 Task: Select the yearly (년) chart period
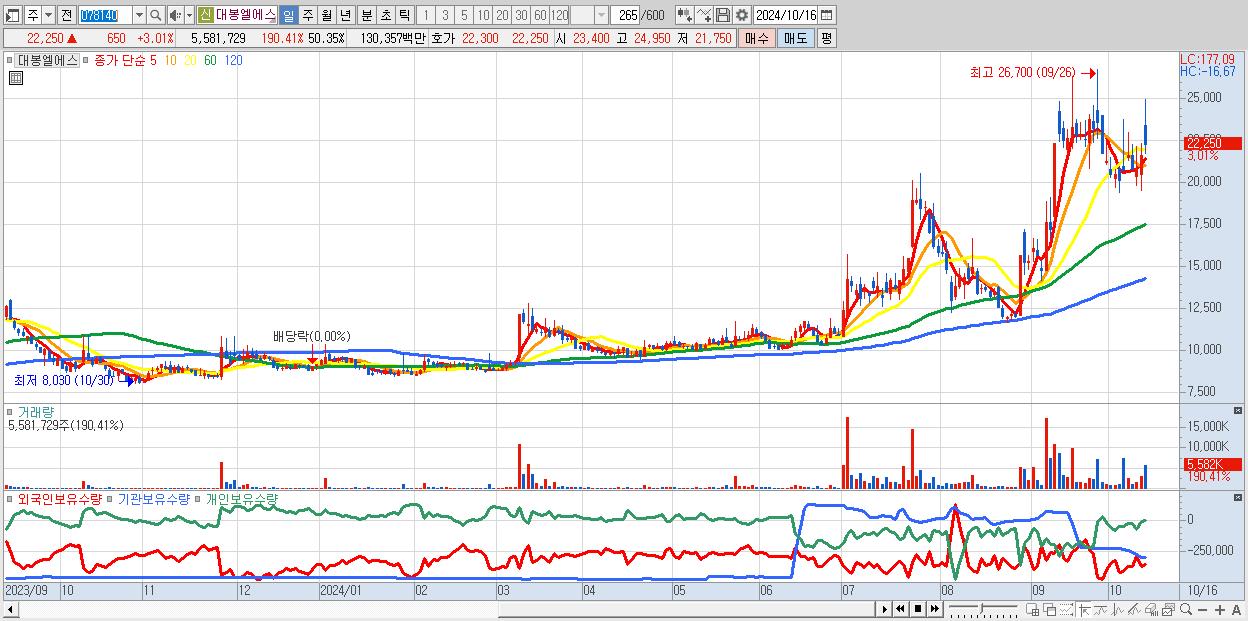345,15
